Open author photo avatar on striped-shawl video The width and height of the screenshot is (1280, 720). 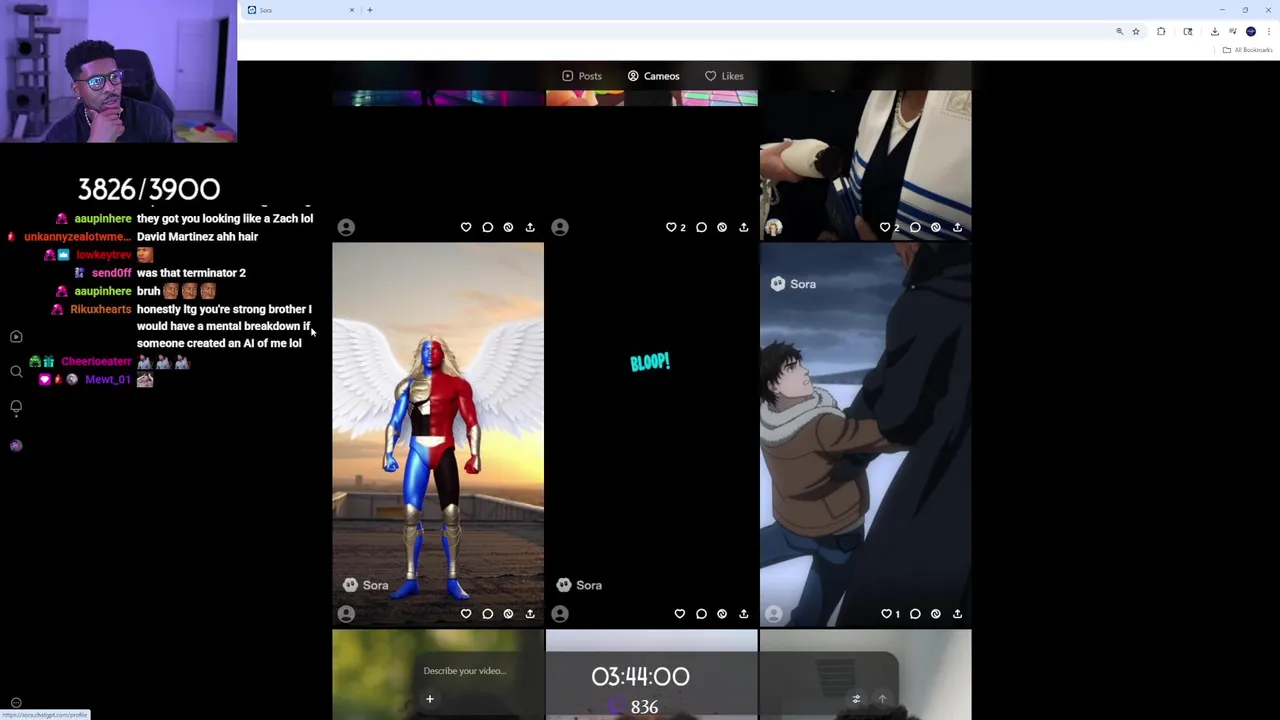[774, 228]
